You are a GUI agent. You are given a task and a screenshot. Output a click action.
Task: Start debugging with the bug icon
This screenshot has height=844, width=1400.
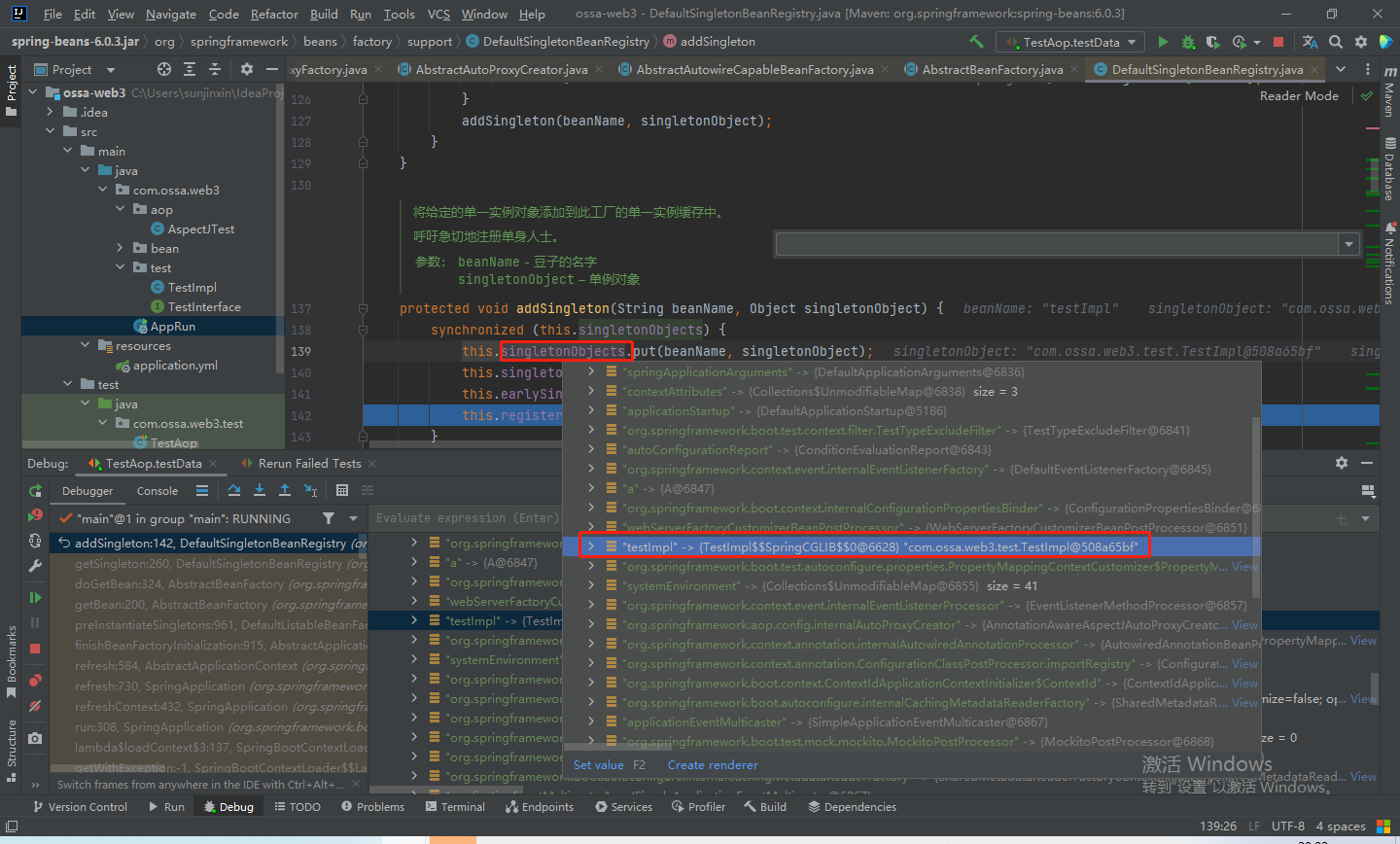coord(1188,42)
